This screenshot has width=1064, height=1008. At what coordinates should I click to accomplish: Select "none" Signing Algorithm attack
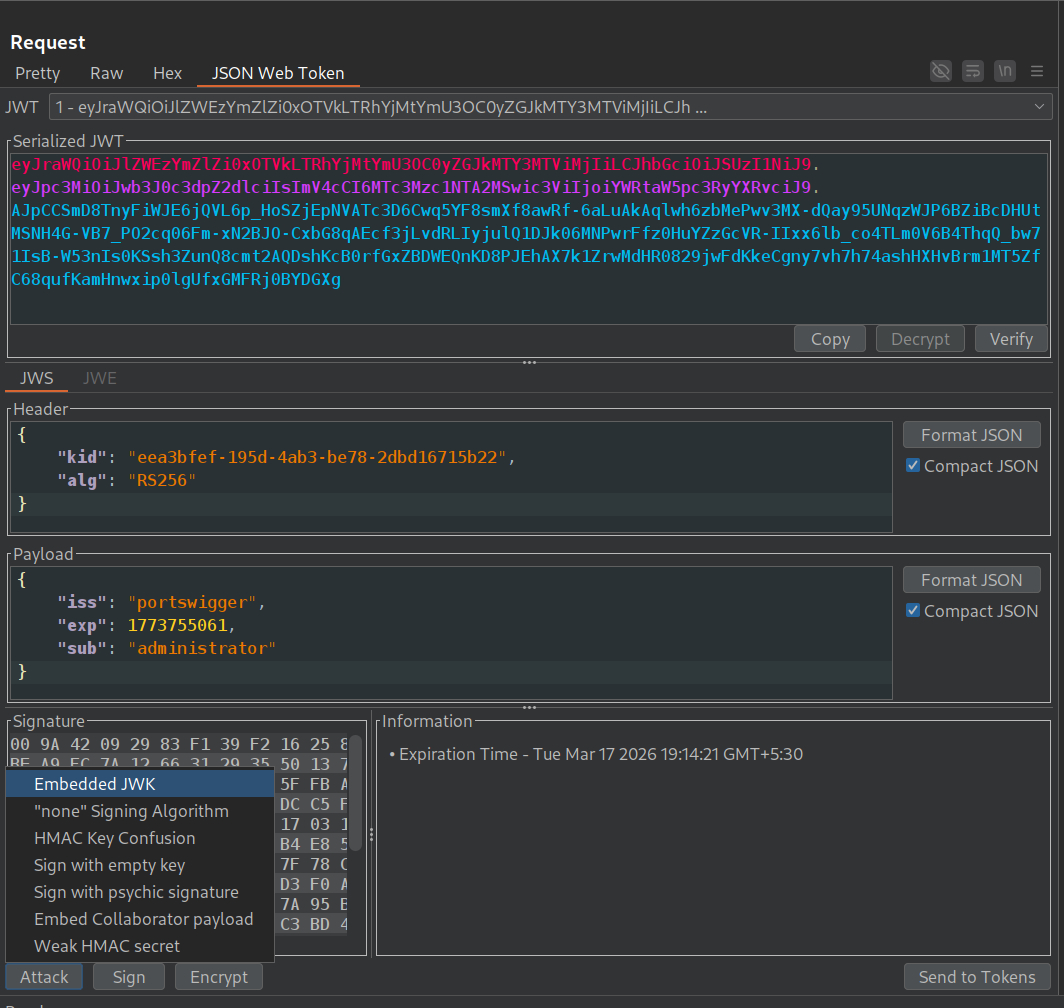131,811
